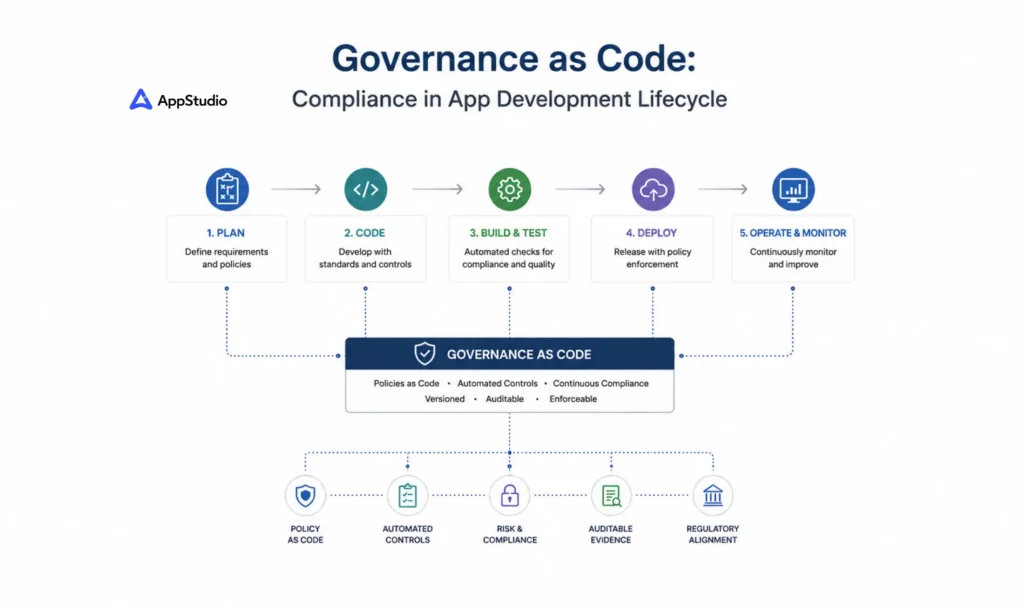Click the word 'Versioned'
1024x605 pixels.
(445, 399)
